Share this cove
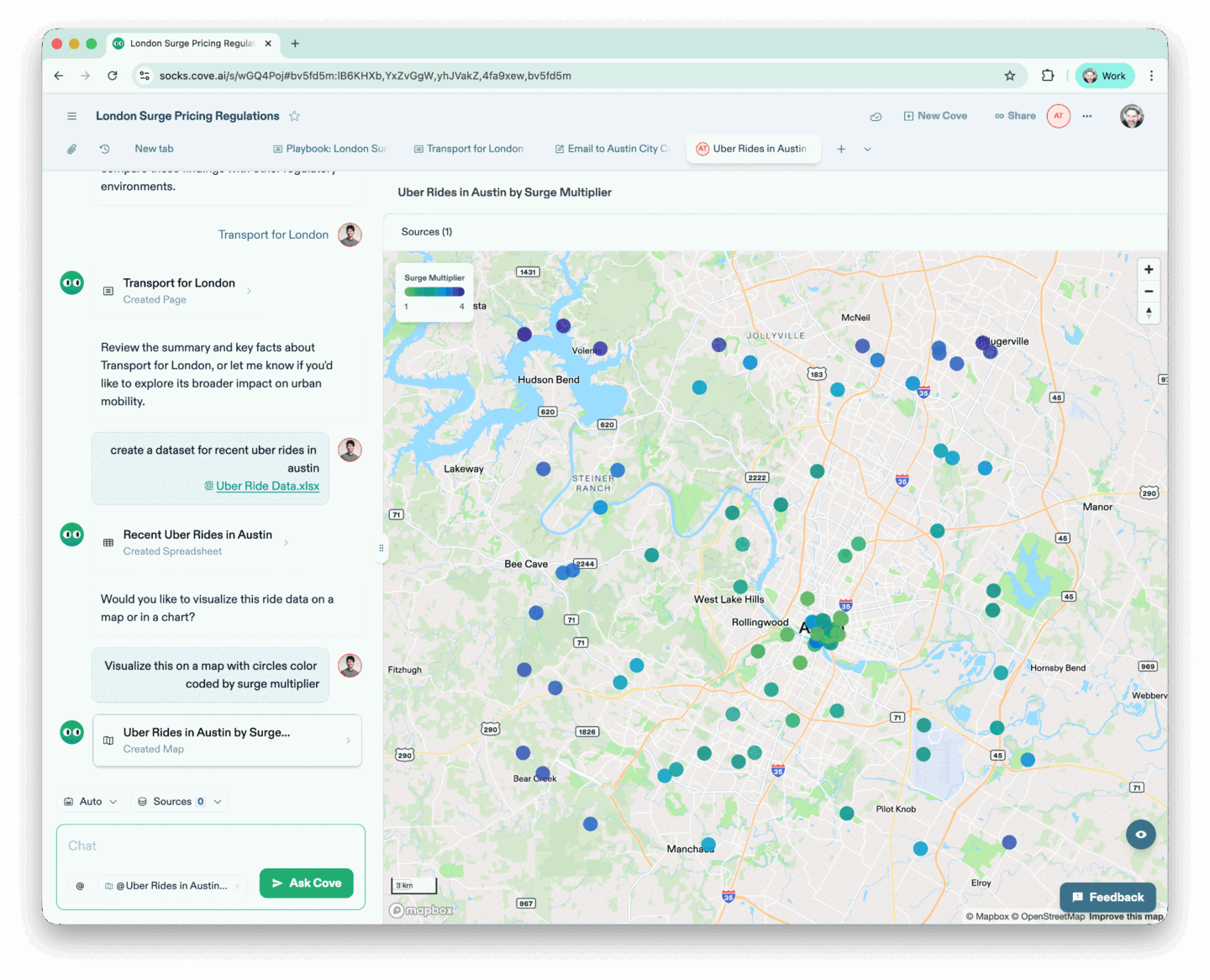This screenshot has height=980, width=1210. (x=1015, y=116)
